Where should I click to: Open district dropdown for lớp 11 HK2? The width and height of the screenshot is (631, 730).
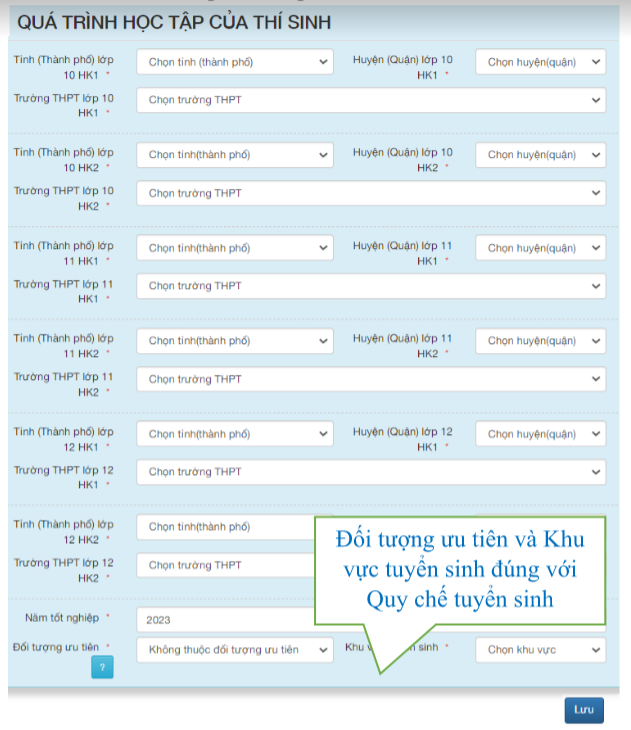(541, 341)
